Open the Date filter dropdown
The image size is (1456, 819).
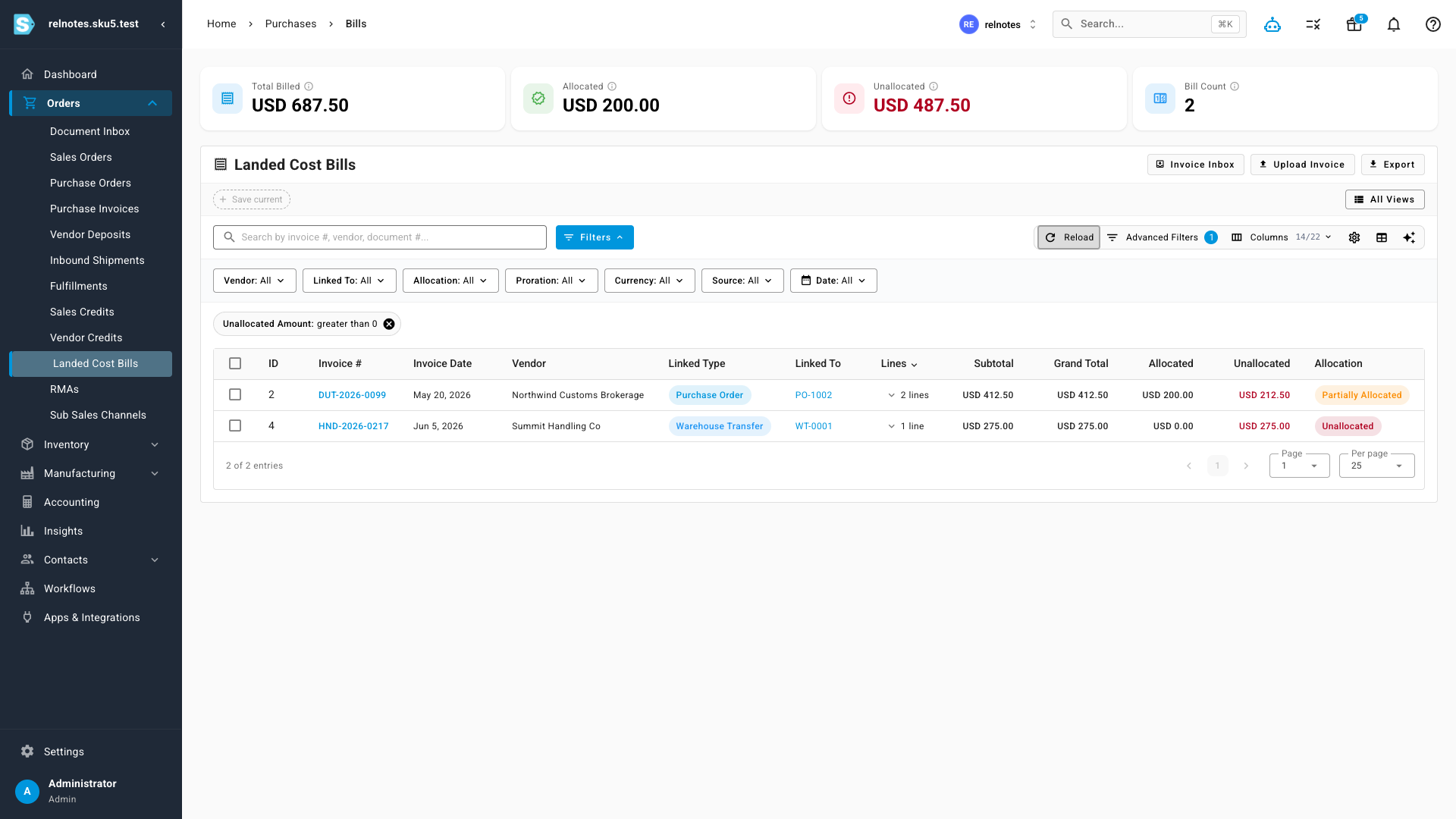[x=833, y=281]
